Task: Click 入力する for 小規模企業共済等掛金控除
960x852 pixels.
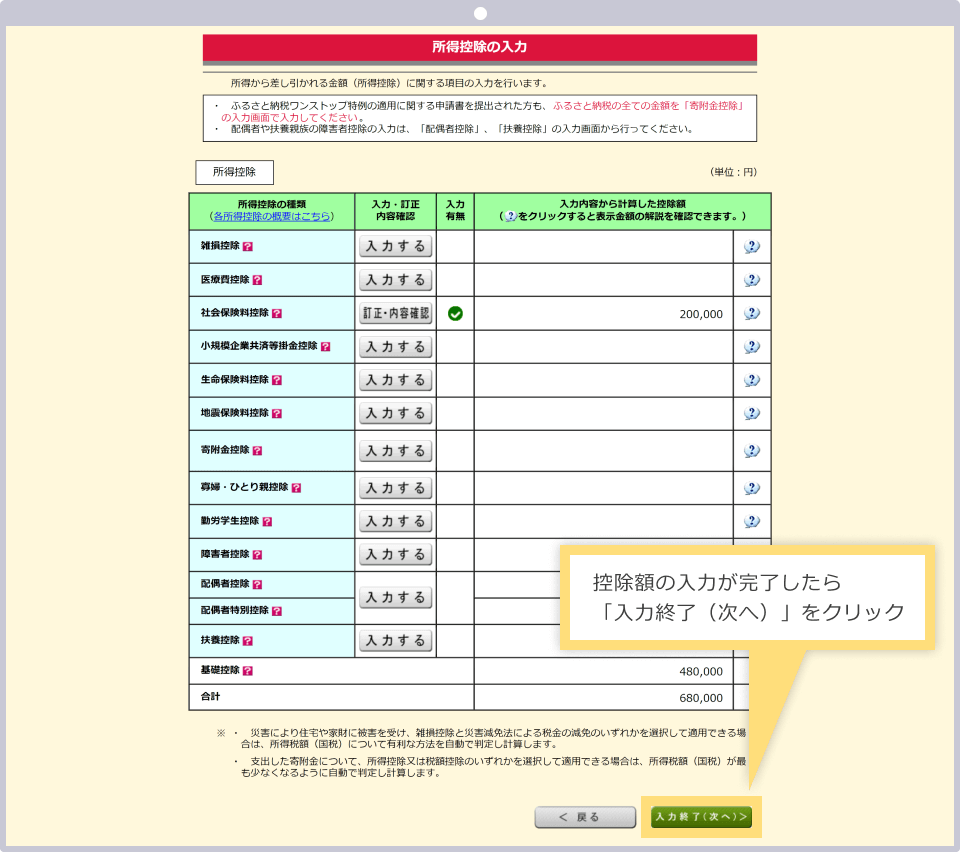Action: pos(396,347)
